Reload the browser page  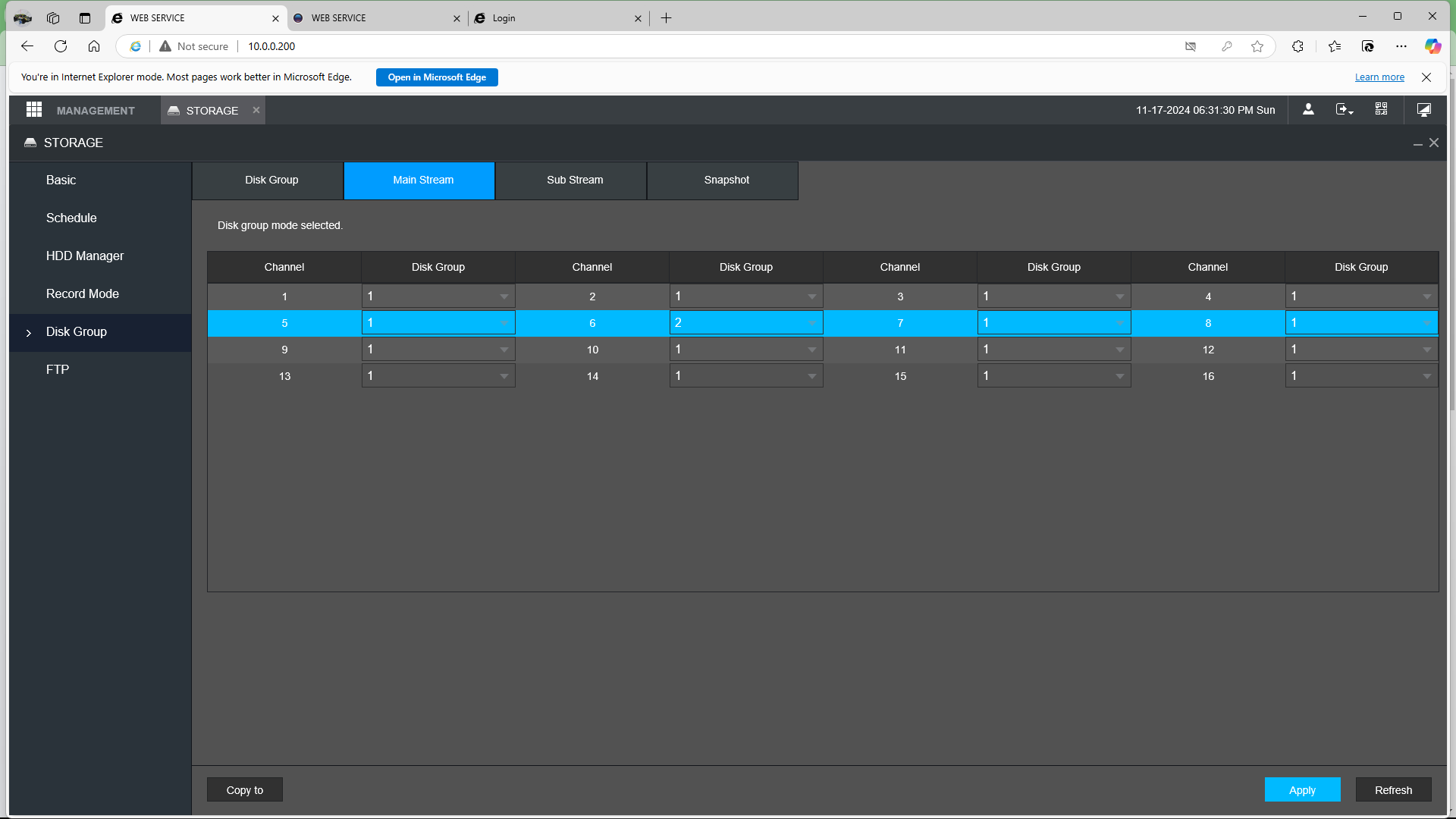61,46
